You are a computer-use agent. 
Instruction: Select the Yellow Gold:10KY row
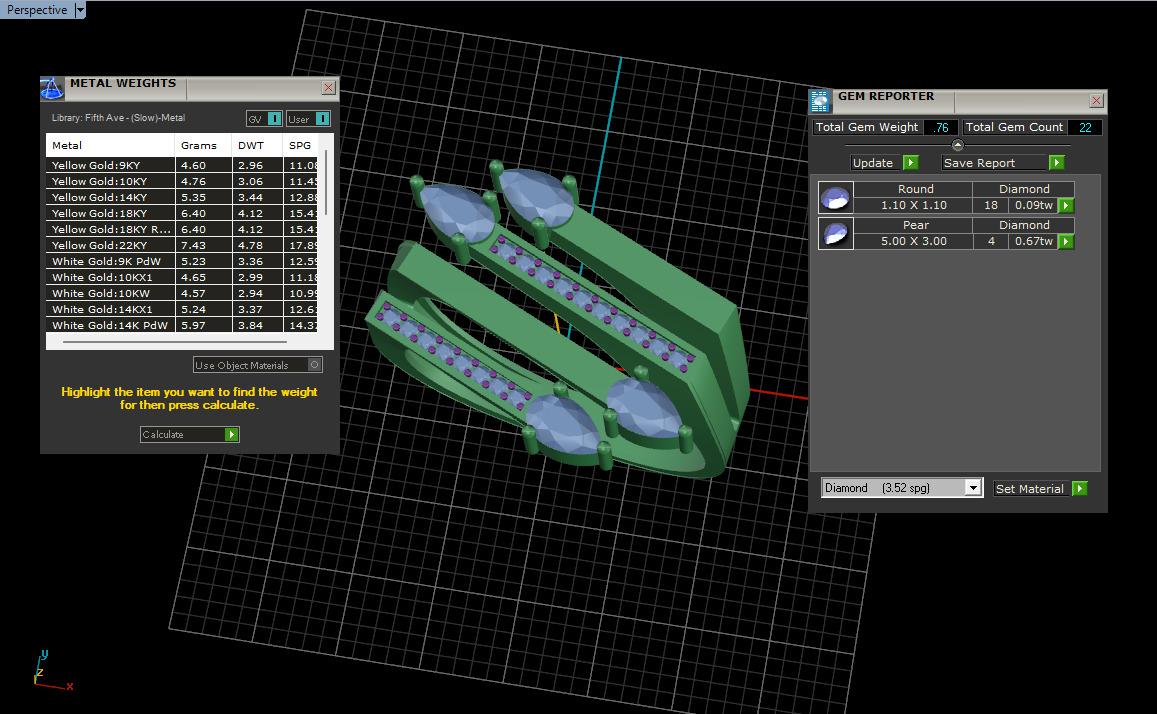pyautogui.click(x=182, y=181)
